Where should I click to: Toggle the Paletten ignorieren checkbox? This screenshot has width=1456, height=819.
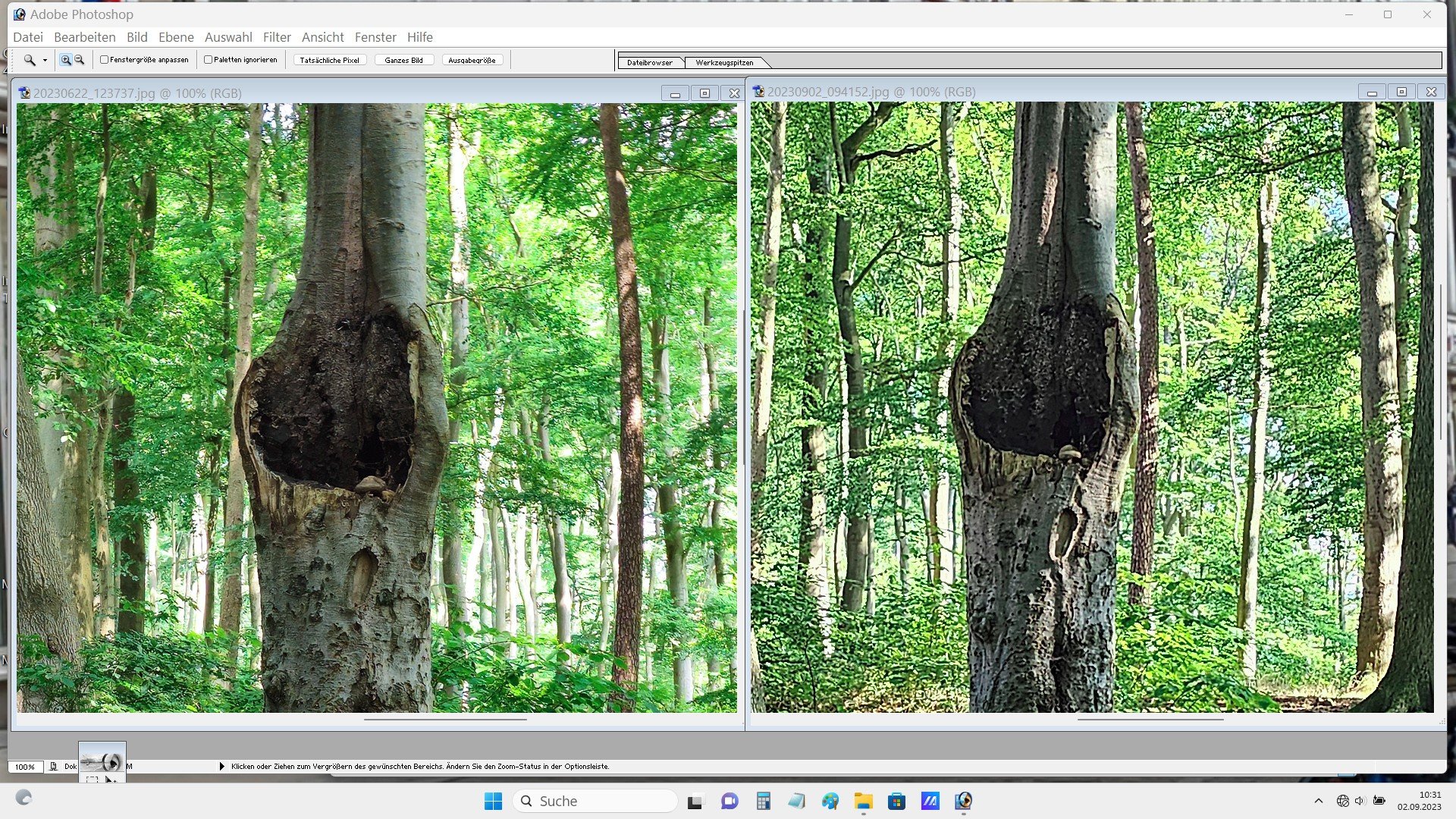208,60
